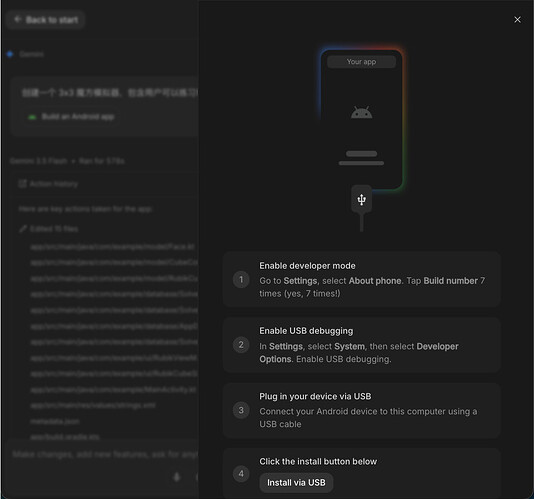Click the 'Plug in your device via USB' heading

click(x=315, y=396)
